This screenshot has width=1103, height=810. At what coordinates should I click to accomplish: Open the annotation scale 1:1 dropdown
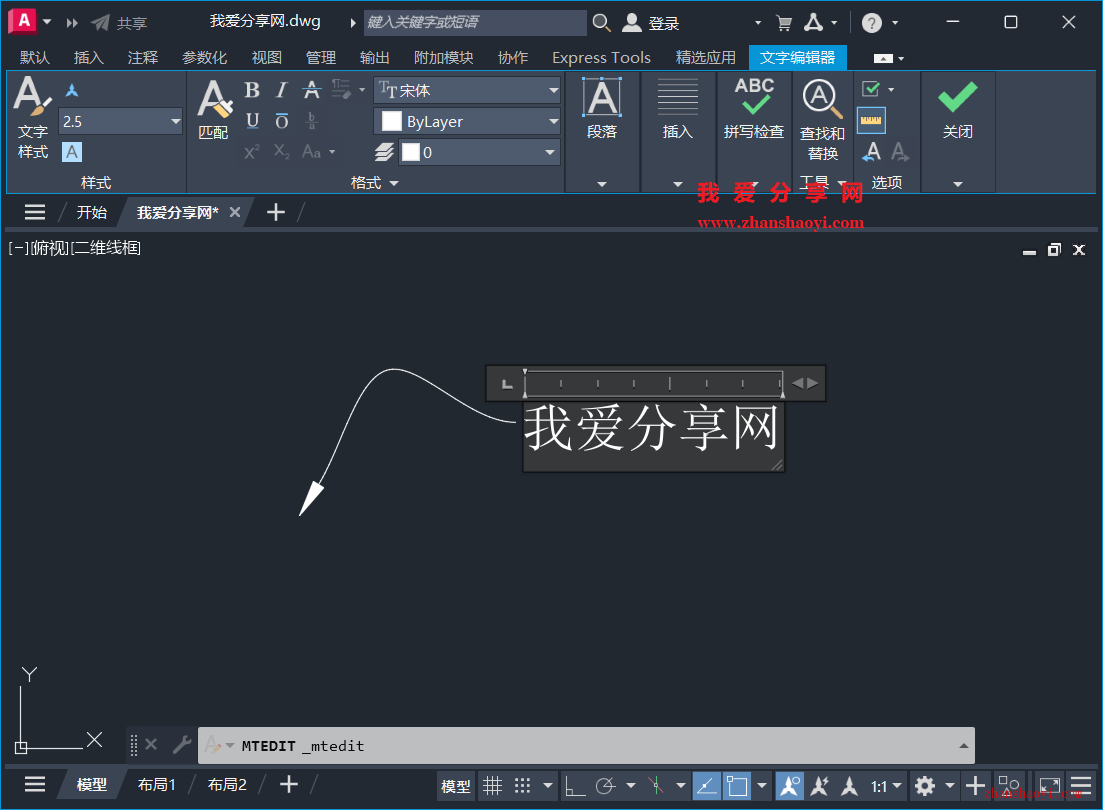[x=885, y=786]
